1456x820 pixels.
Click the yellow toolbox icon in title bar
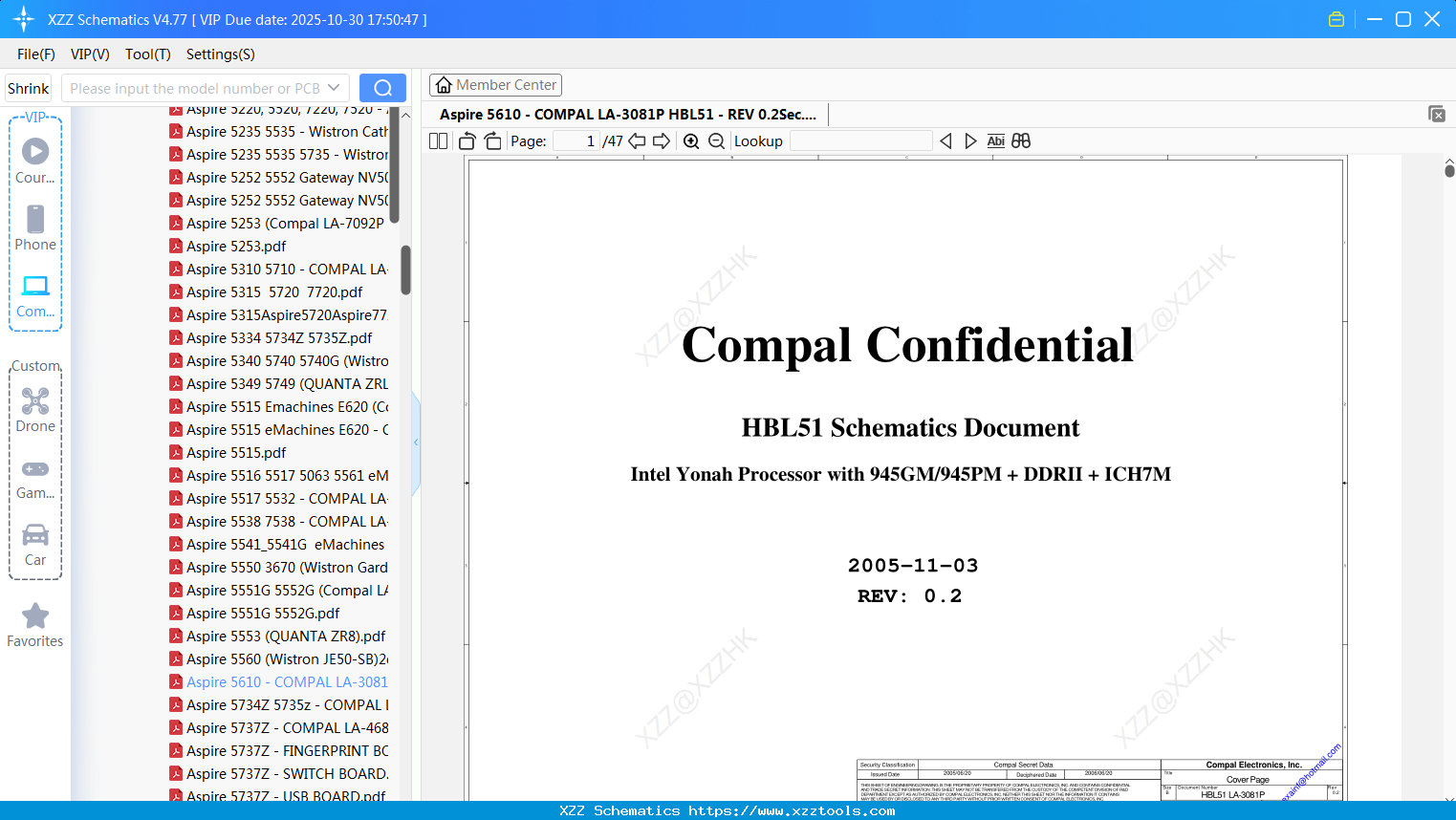pyautogui.click(x=1336, y=19)
